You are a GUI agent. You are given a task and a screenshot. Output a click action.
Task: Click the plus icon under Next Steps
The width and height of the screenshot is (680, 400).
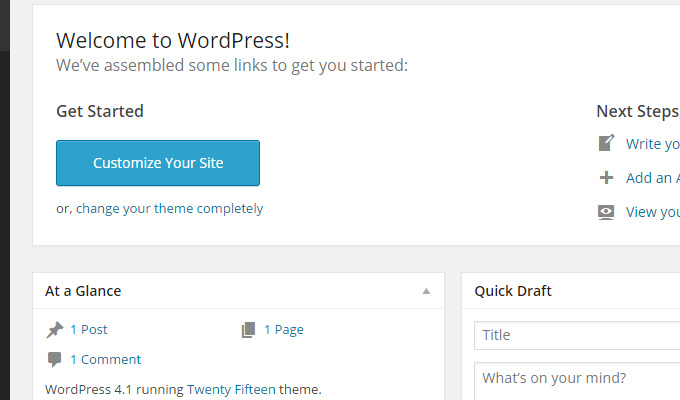606,177
